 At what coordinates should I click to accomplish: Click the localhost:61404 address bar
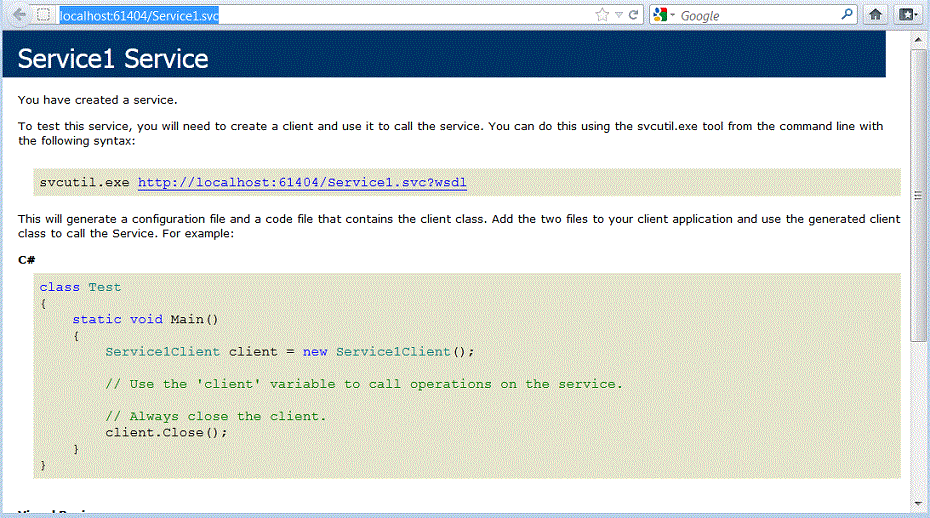click(300, 15)
